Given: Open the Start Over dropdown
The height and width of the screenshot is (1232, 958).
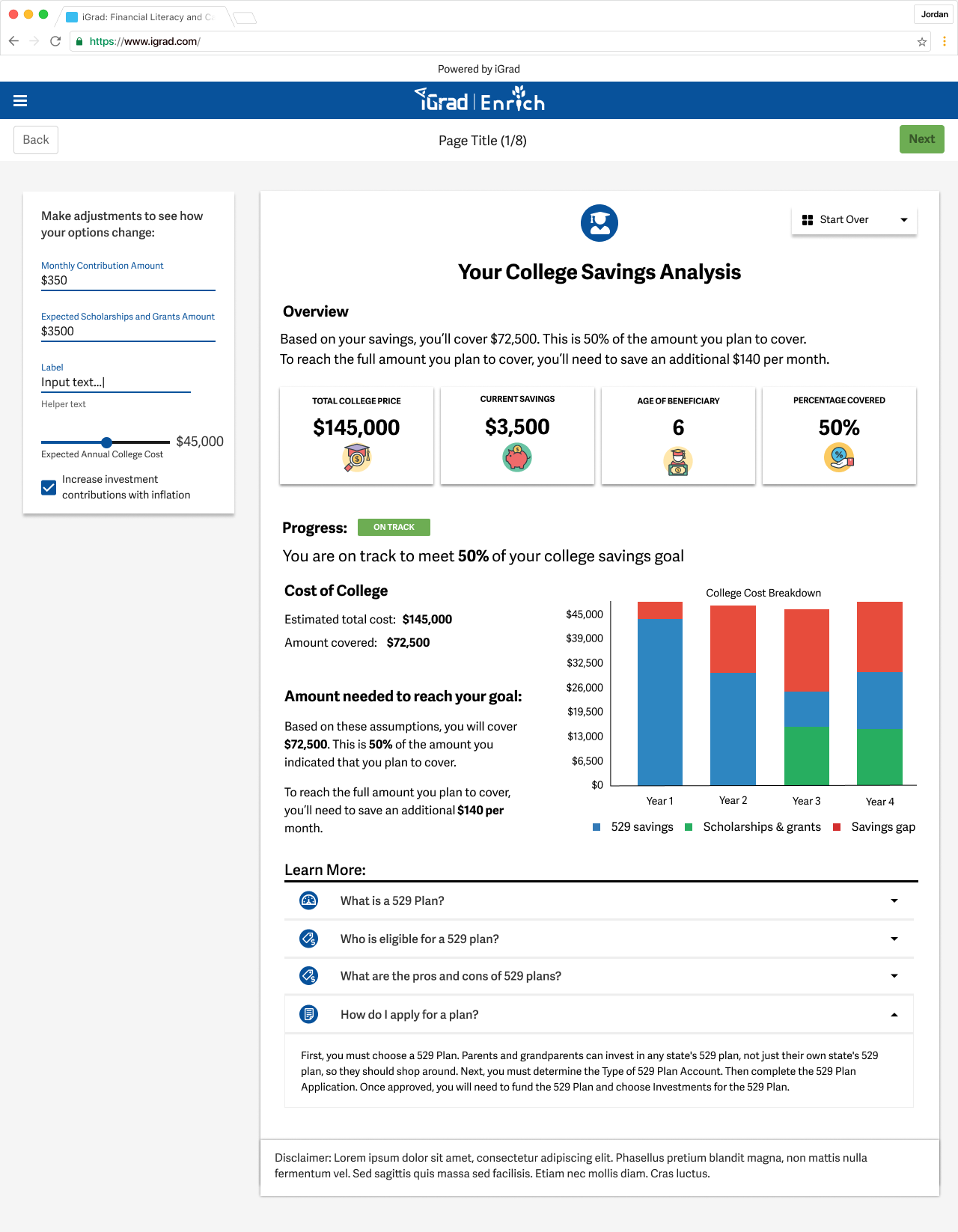Looking at the screenshot, I should (x=854, y=219).
